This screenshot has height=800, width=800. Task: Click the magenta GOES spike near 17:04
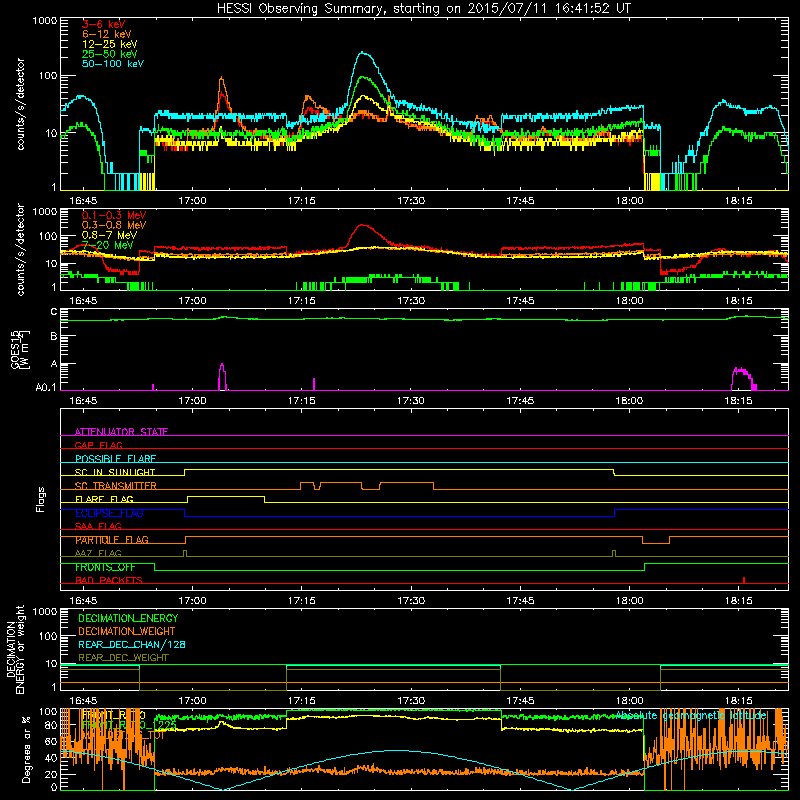[222, 377]
